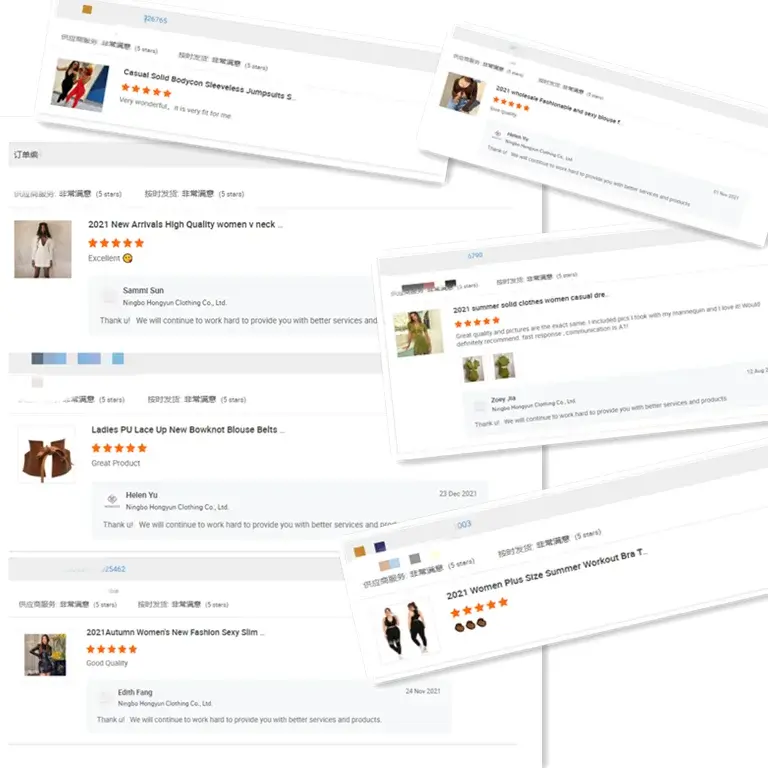Click the five-star rating under v neck review
This screenshot has width=768, height=768.
tap(116, 243)
